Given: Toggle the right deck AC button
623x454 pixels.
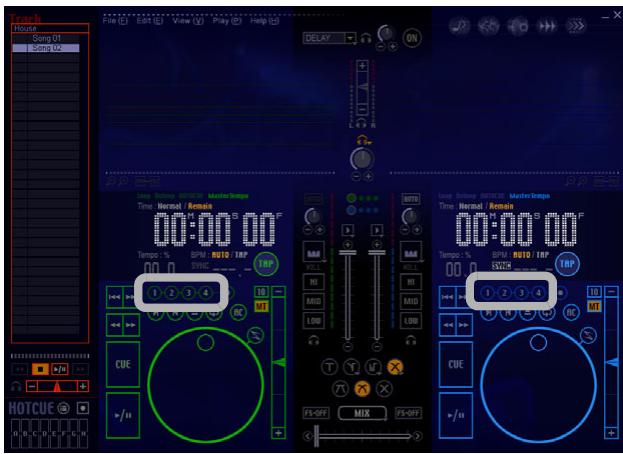Looking at the screenshot, I should [571, 313].
